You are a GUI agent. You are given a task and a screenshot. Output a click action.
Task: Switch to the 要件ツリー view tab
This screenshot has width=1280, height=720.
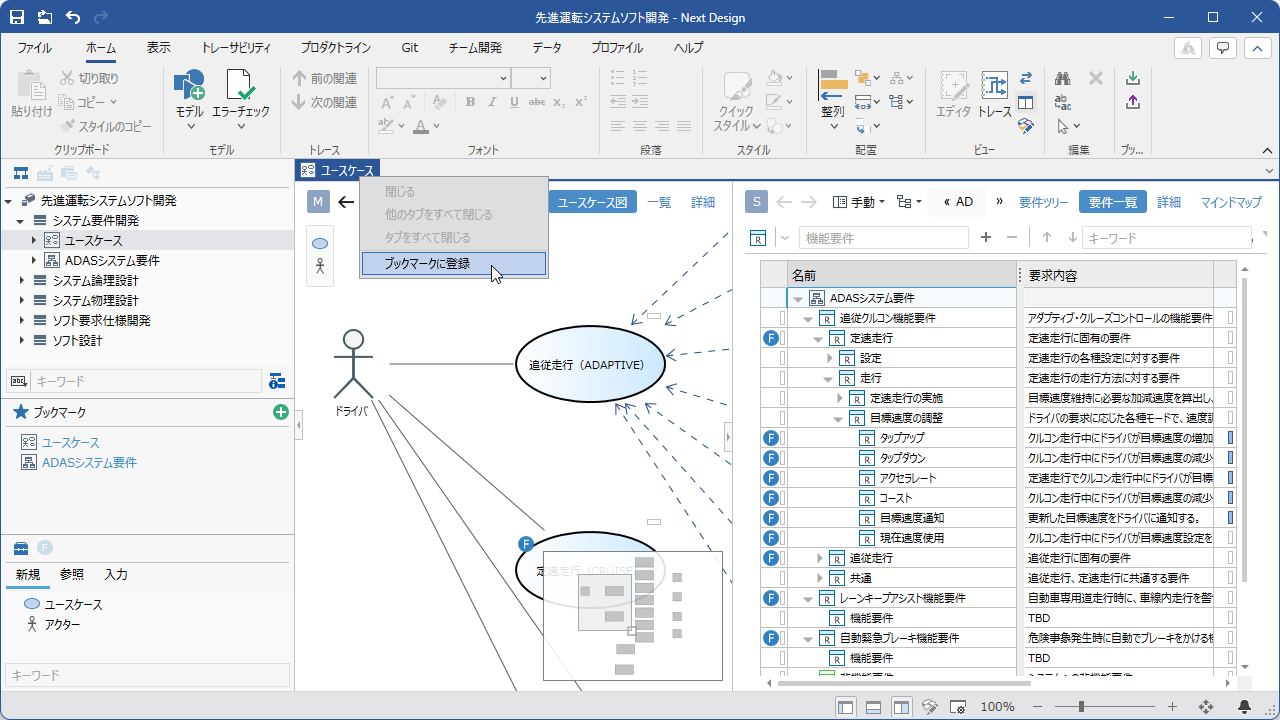(1044, 202)
